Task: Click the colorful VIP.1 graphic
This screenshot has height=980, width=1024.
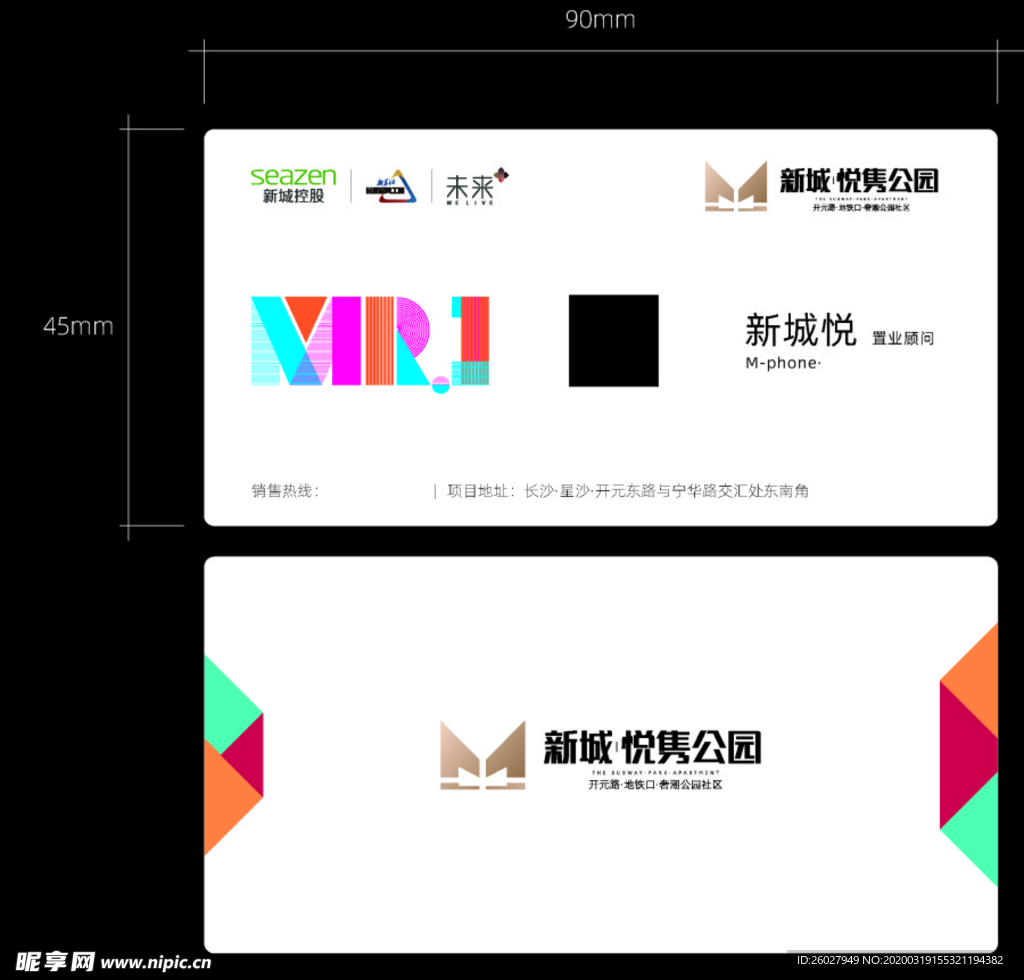Action: tap(369, 342)
